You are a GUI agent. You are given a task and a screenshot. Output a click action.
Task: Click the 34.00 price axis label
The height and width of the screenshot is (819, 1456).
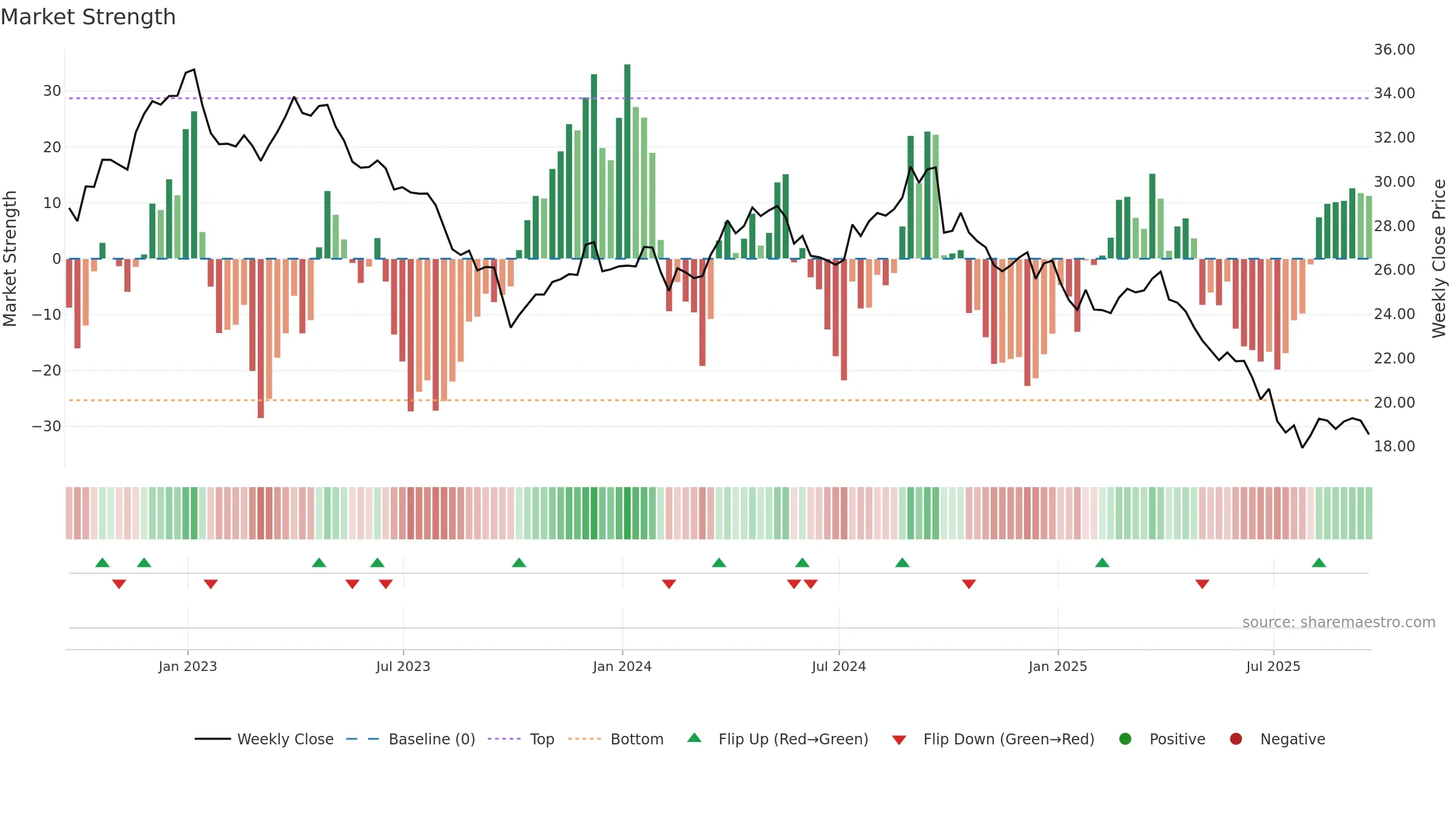pos(1395,93)
